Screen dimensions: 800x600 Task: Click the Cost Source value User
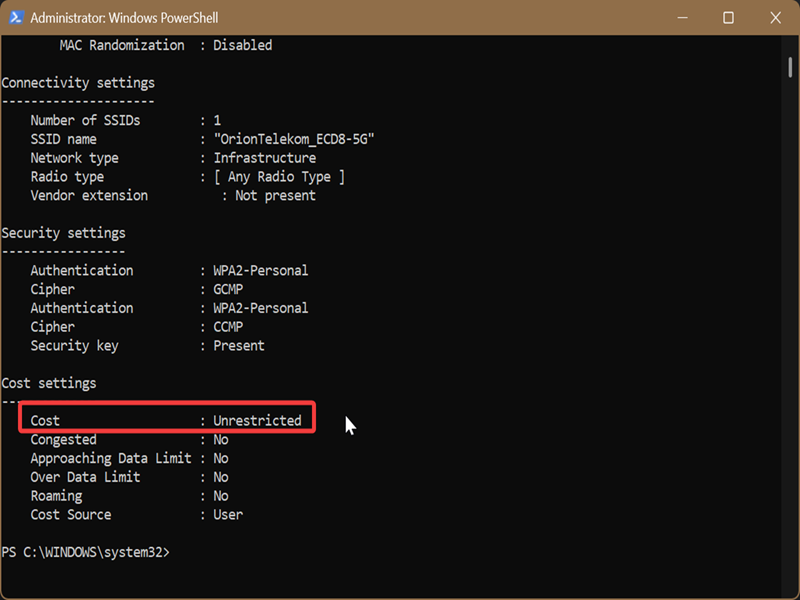pos(228,515)
